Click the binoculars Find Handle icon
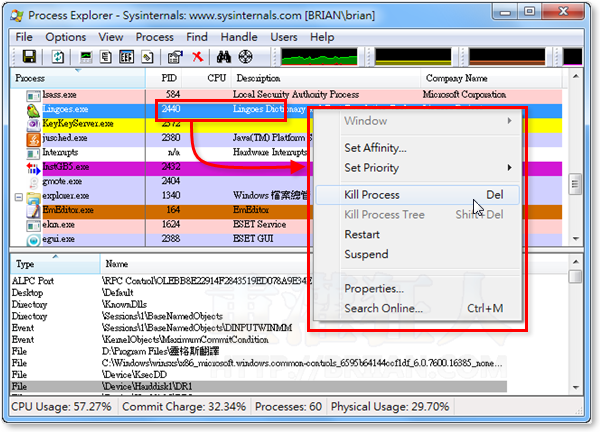 (224, 57)
